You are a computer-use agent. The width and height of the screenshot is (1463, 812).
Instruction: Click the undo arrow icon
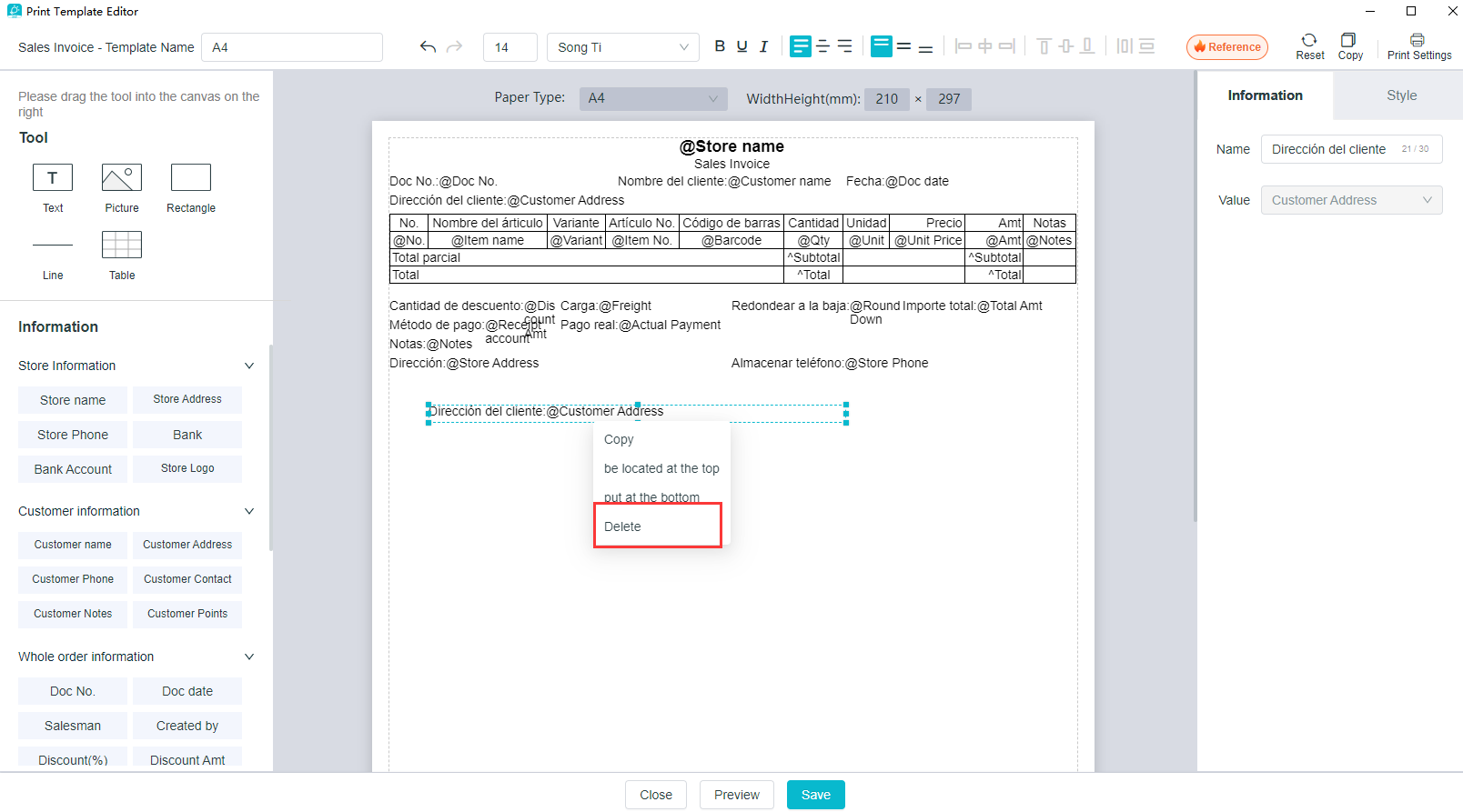pos(428,47)
